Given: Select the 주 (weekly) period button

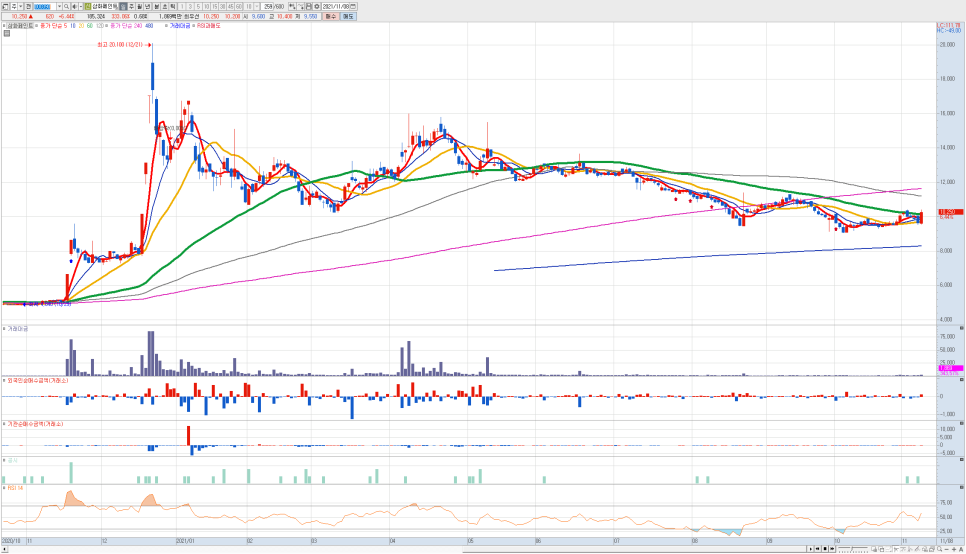Looking at the screenshot, I should 132,6.
